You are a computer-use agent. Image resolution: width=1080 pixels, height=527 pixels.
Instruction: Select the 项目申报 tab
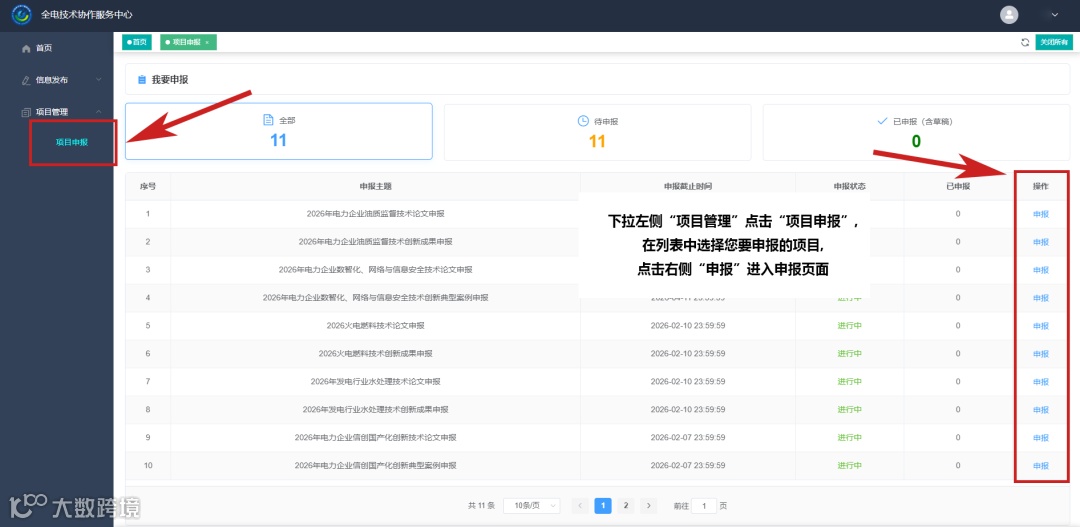click(188, 42)
